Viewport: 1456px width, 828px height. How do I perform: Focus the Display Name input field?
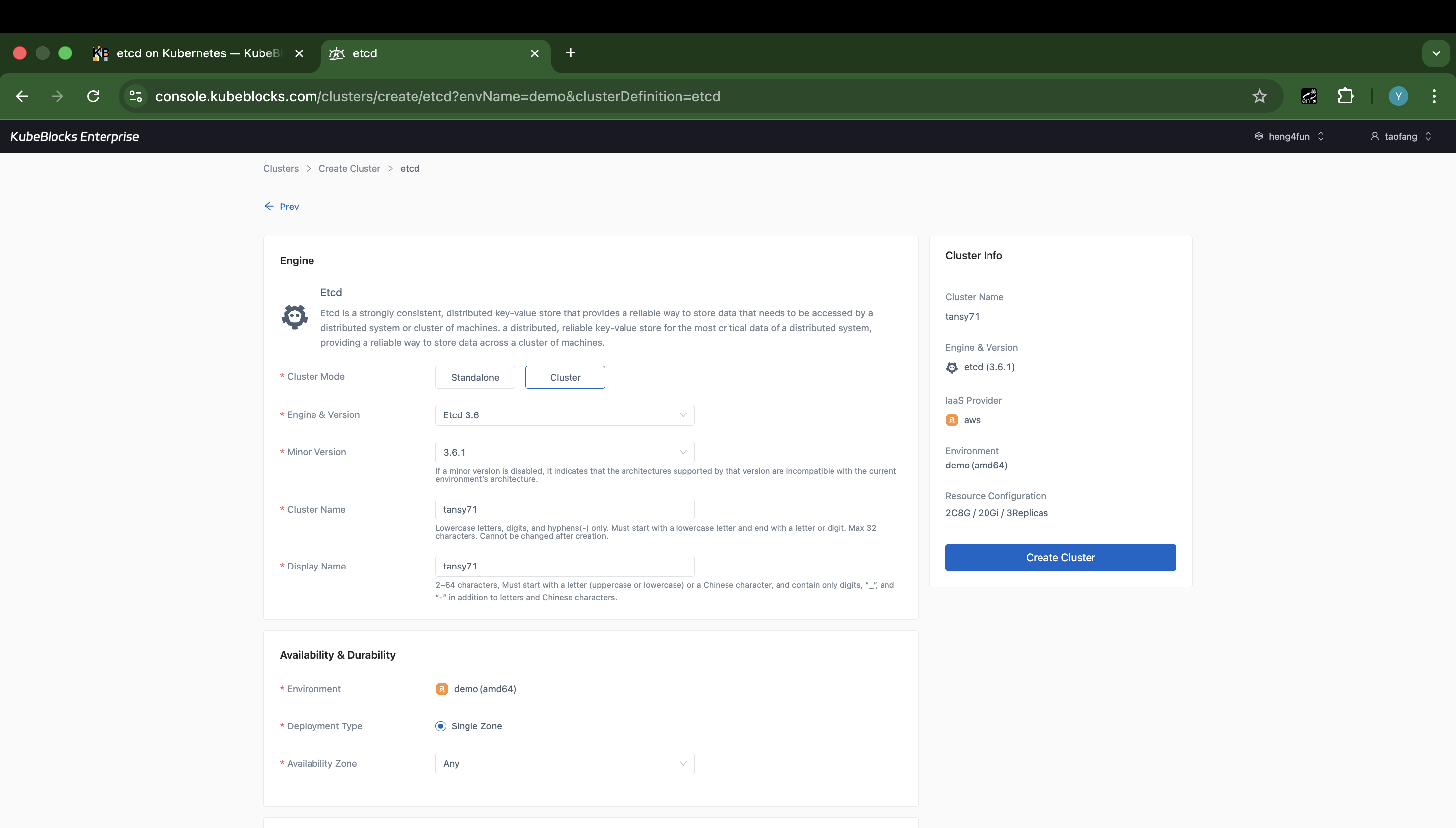565,566
